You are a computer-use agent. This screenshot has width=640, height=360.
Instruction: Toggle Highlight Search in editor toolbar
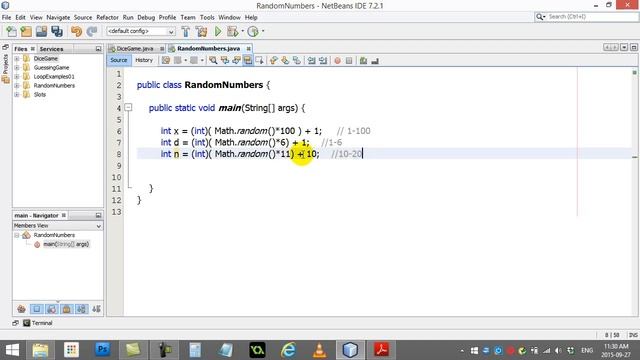247,60
